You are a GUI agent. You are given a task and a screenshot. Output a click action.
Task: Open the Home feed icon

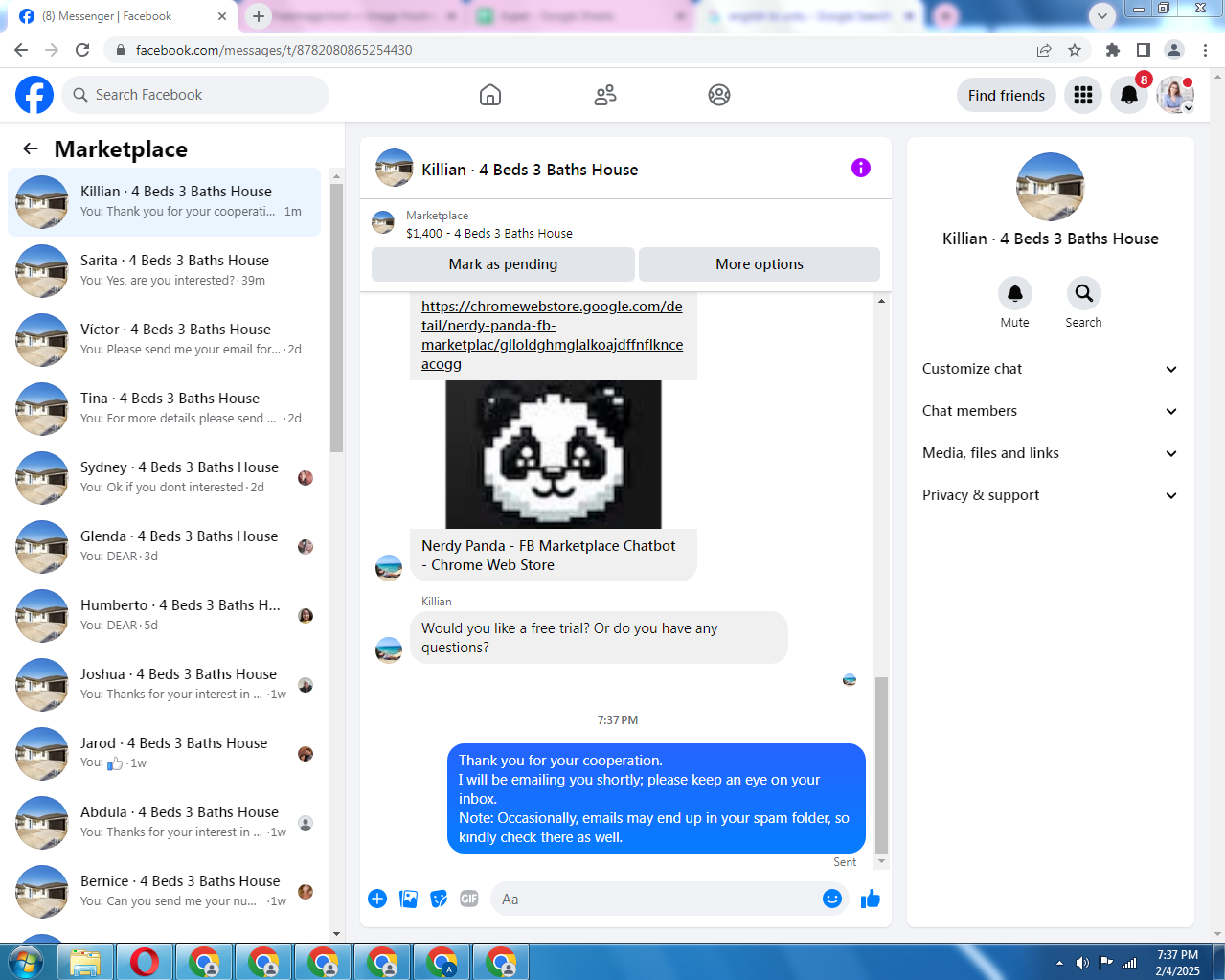[490, 95]
